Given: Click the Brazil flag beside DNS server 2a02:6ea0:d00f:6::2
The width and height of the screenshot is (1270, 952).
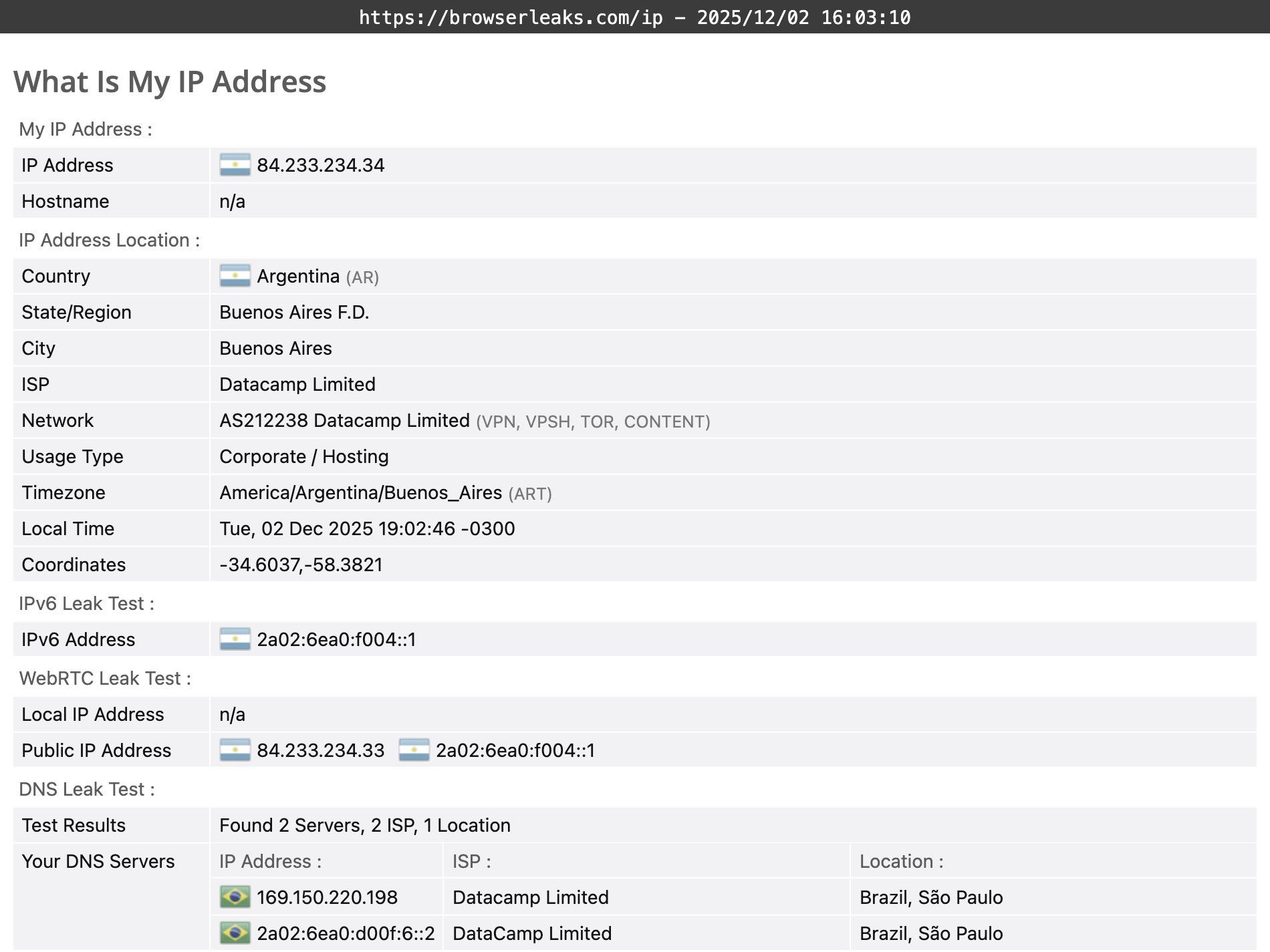Looking at the screenshot, I should pyautogui.click(x=235, y=933).
